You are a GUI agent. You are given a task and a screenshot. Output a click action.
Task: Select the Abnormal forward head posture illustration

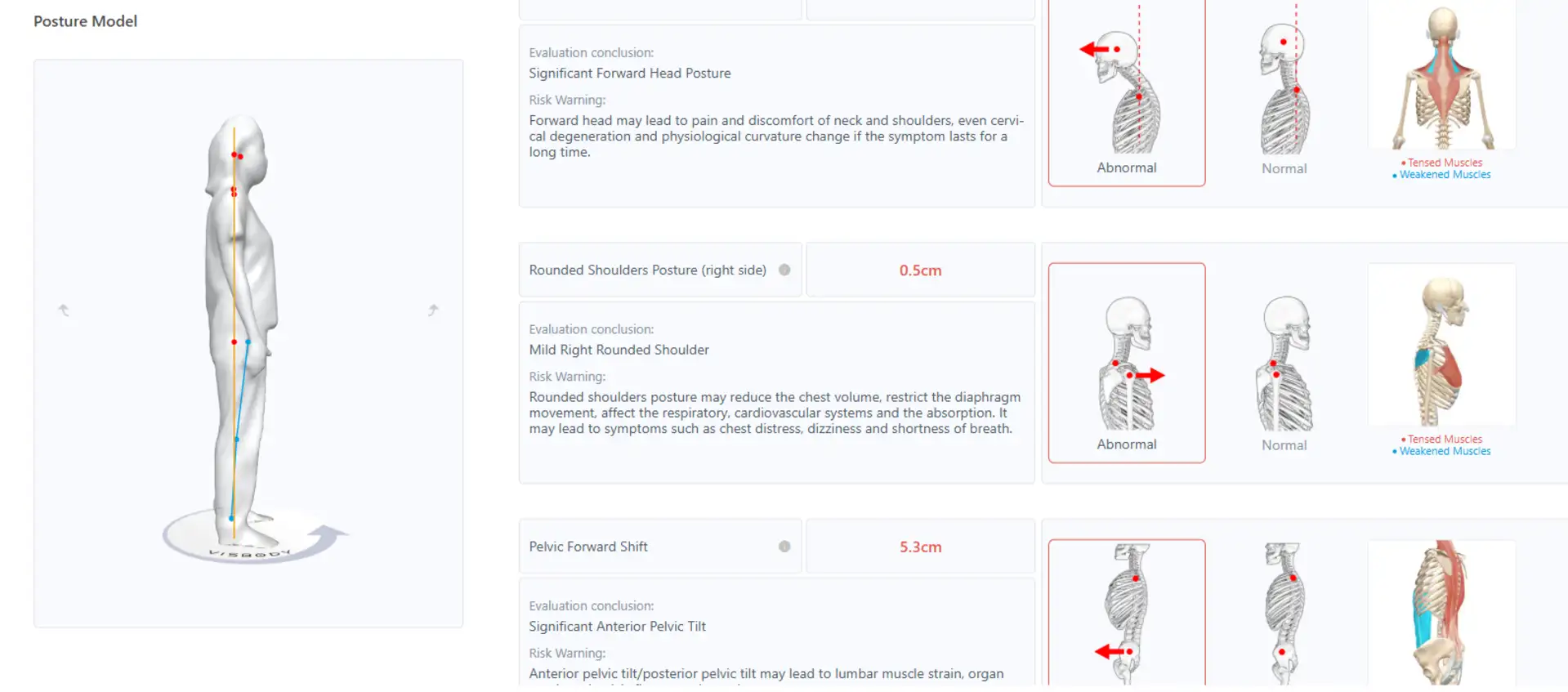[x=1127, y=92]
